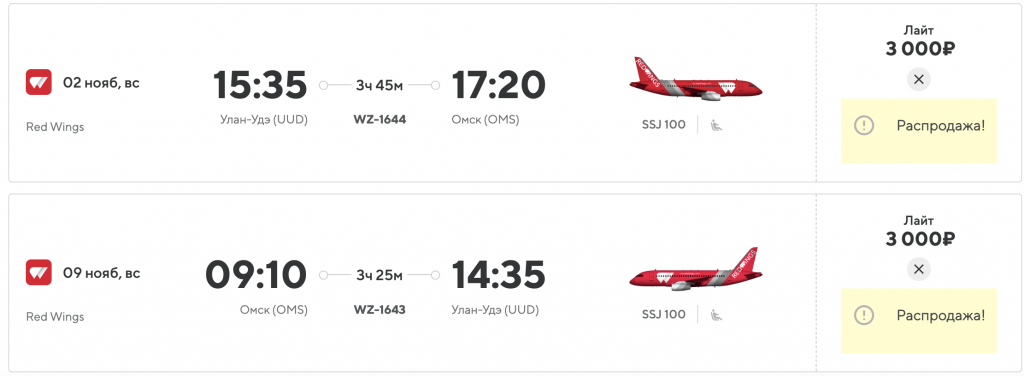Click flight number WZ-1643
The image size is (1024, 376).
[379, 309]
